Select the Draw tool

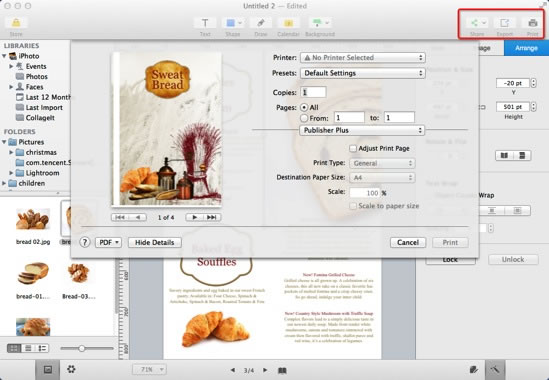coord(260,23)
